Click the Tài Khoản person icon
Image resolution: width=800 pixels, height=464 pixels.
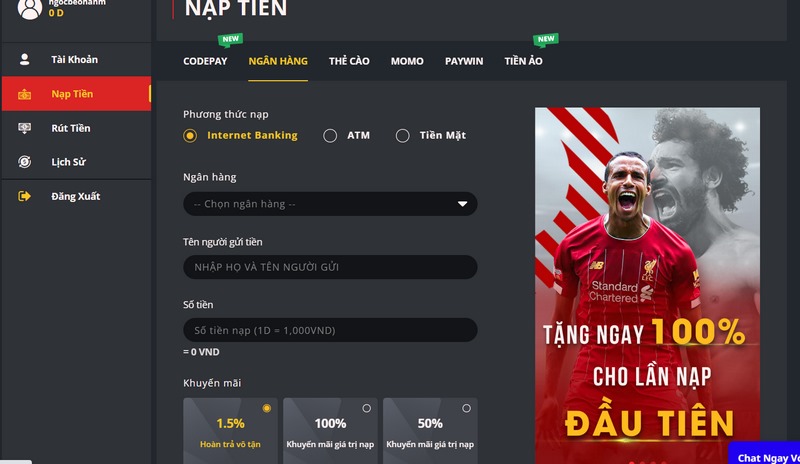pos(24,59)
